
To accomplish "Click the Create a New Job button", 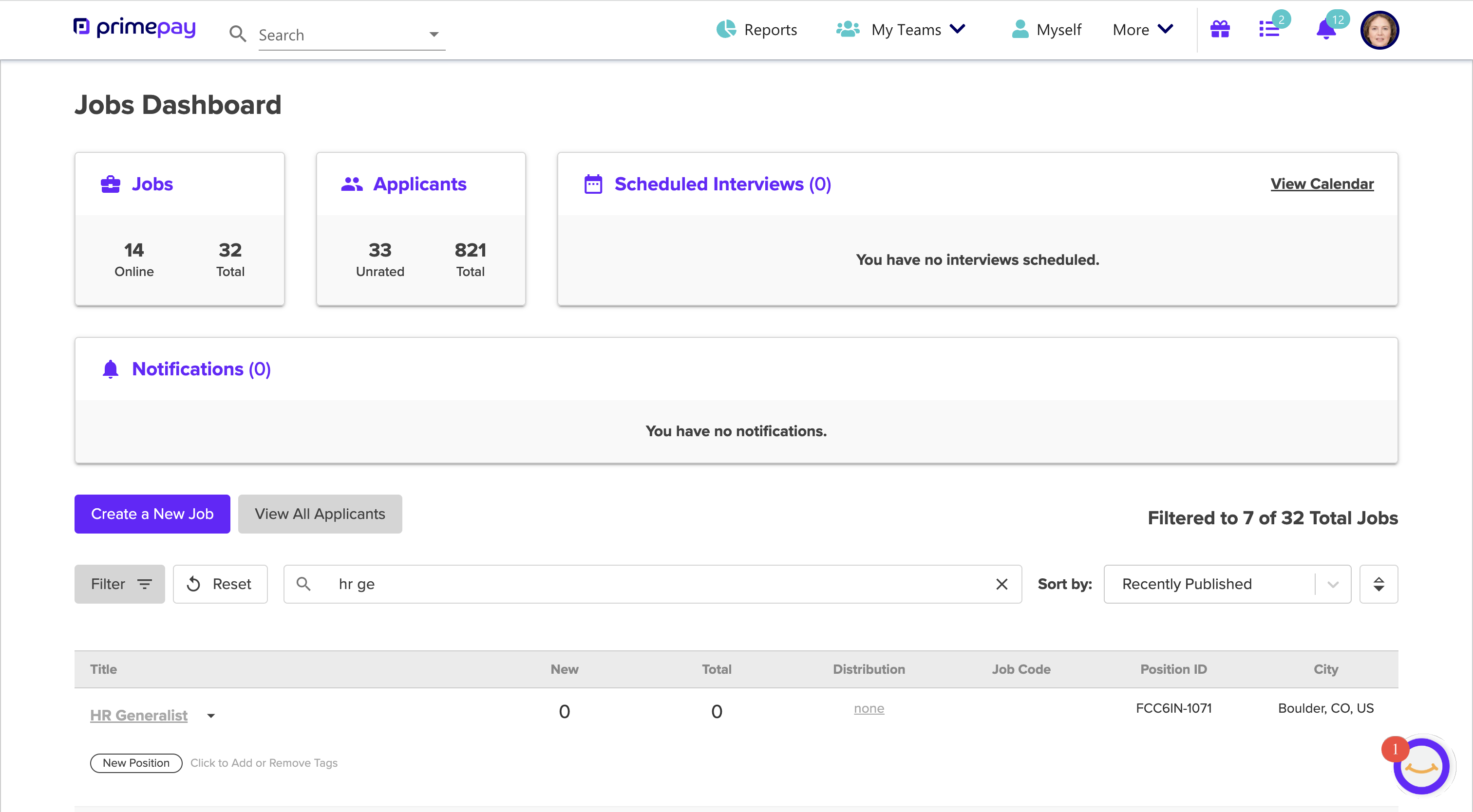I will (x=151, y=514).
